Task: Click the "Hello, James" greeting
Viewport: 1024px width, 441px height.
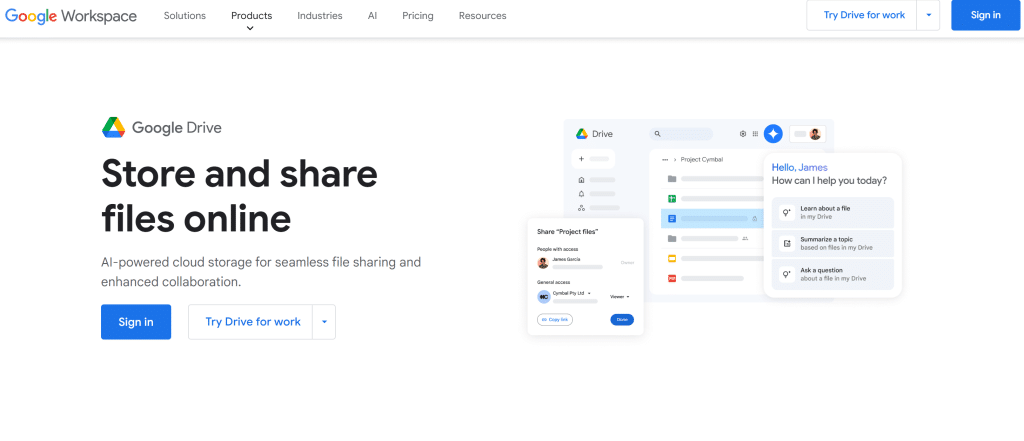Action: pos(799,167)
